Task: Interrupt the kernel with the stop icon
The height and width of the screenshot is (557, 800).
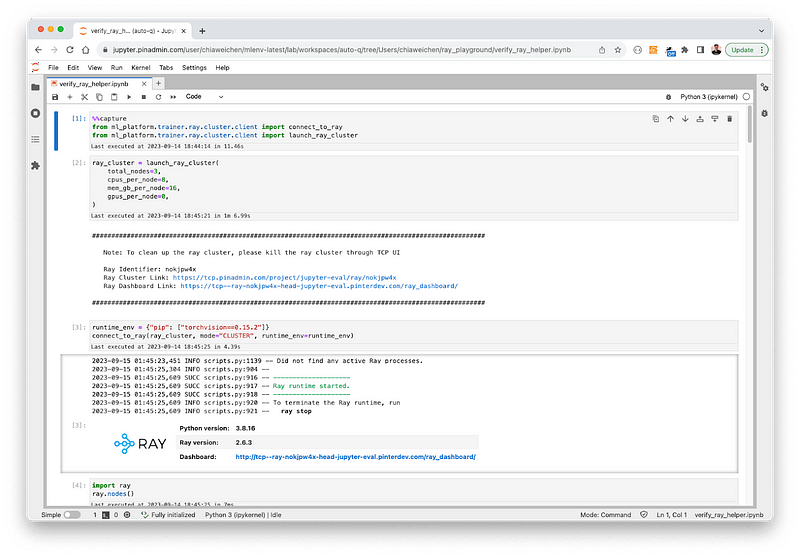Action: (x=144, y=97)
